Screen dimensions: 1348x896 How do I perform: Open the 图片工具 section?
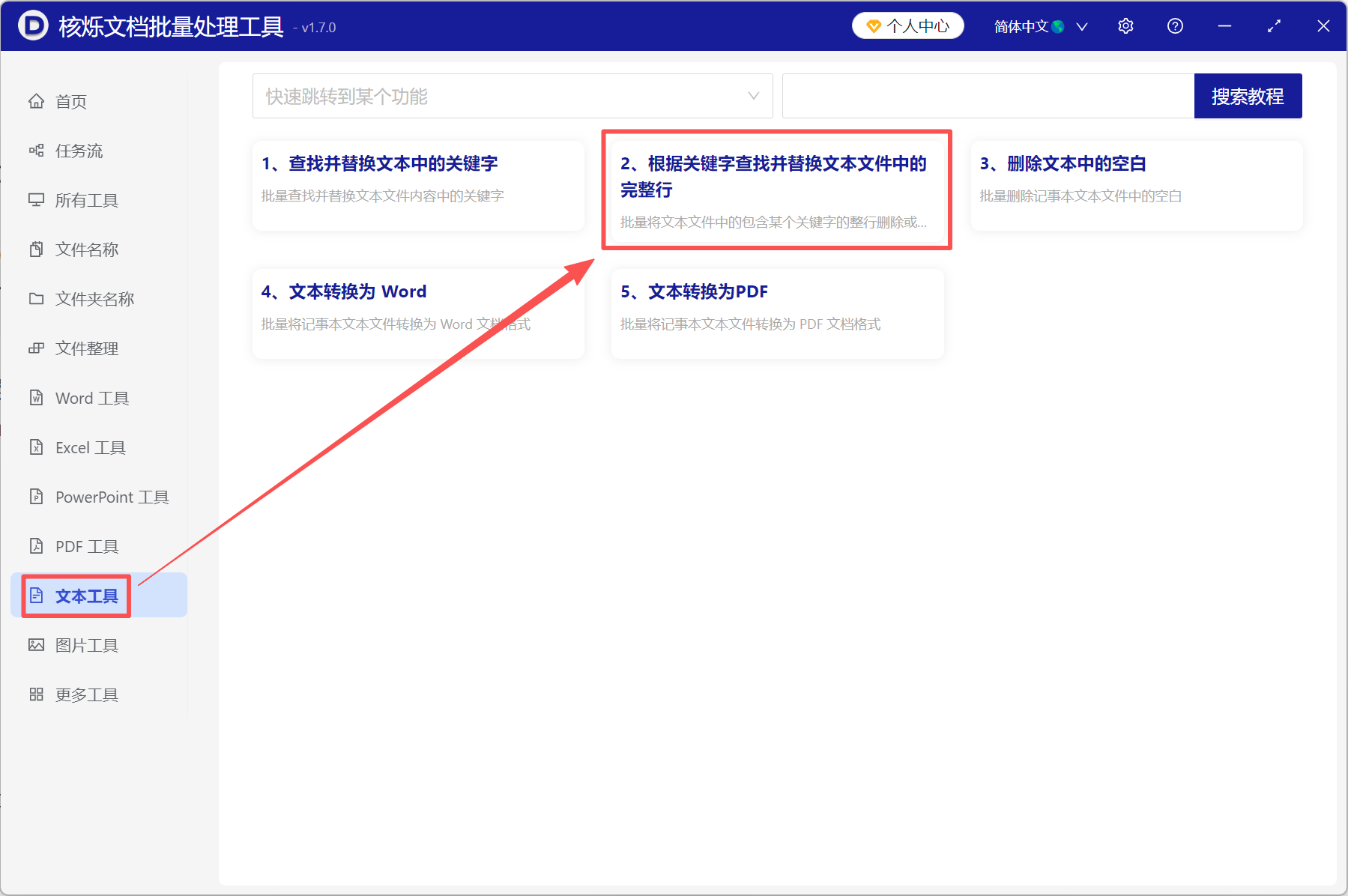pyautogui.click(x=87, y=644)
